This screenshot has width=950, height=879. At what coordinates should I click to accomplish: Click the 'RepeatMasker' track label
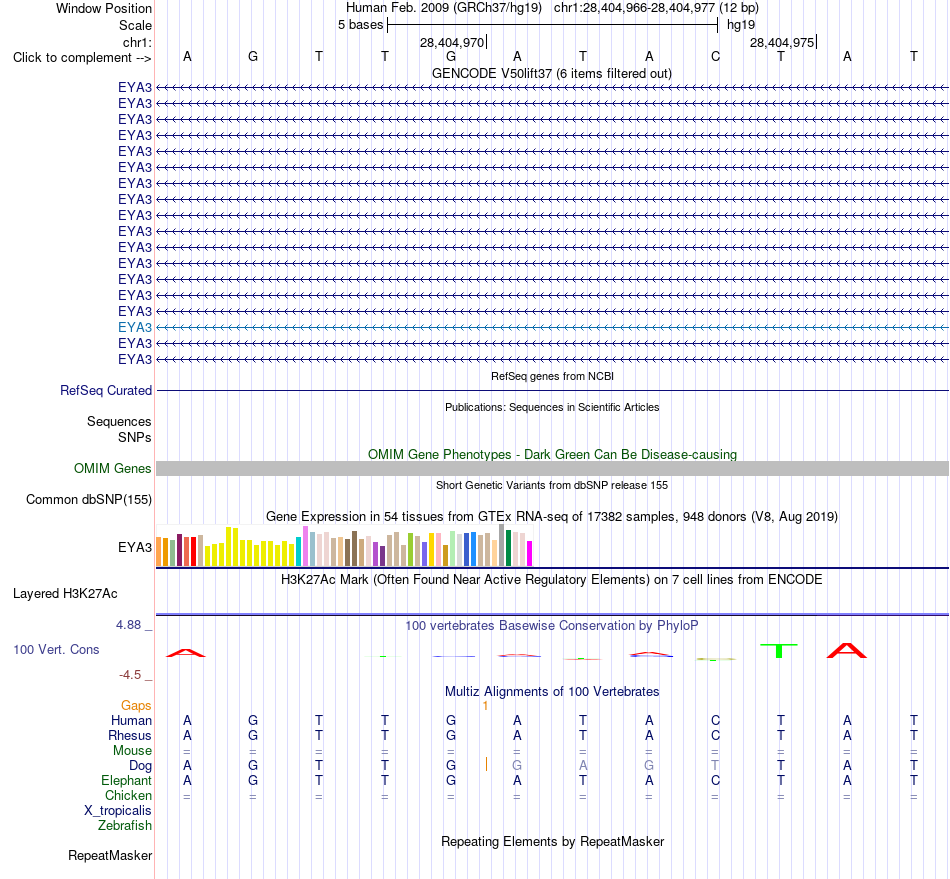click(x=110, y=855)
